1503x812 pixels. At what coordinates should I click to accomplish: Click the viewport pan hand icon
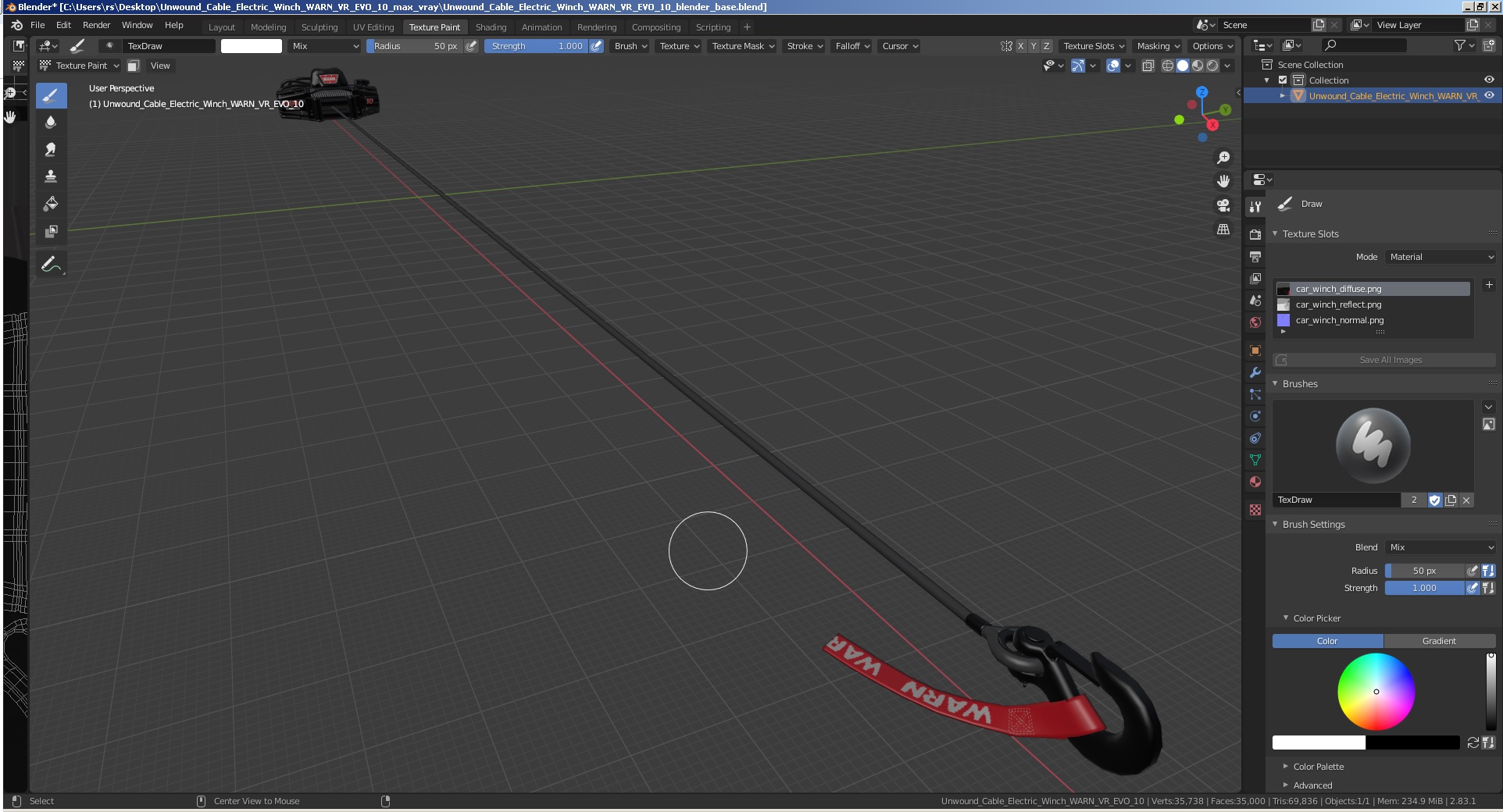click(1223, 181)
